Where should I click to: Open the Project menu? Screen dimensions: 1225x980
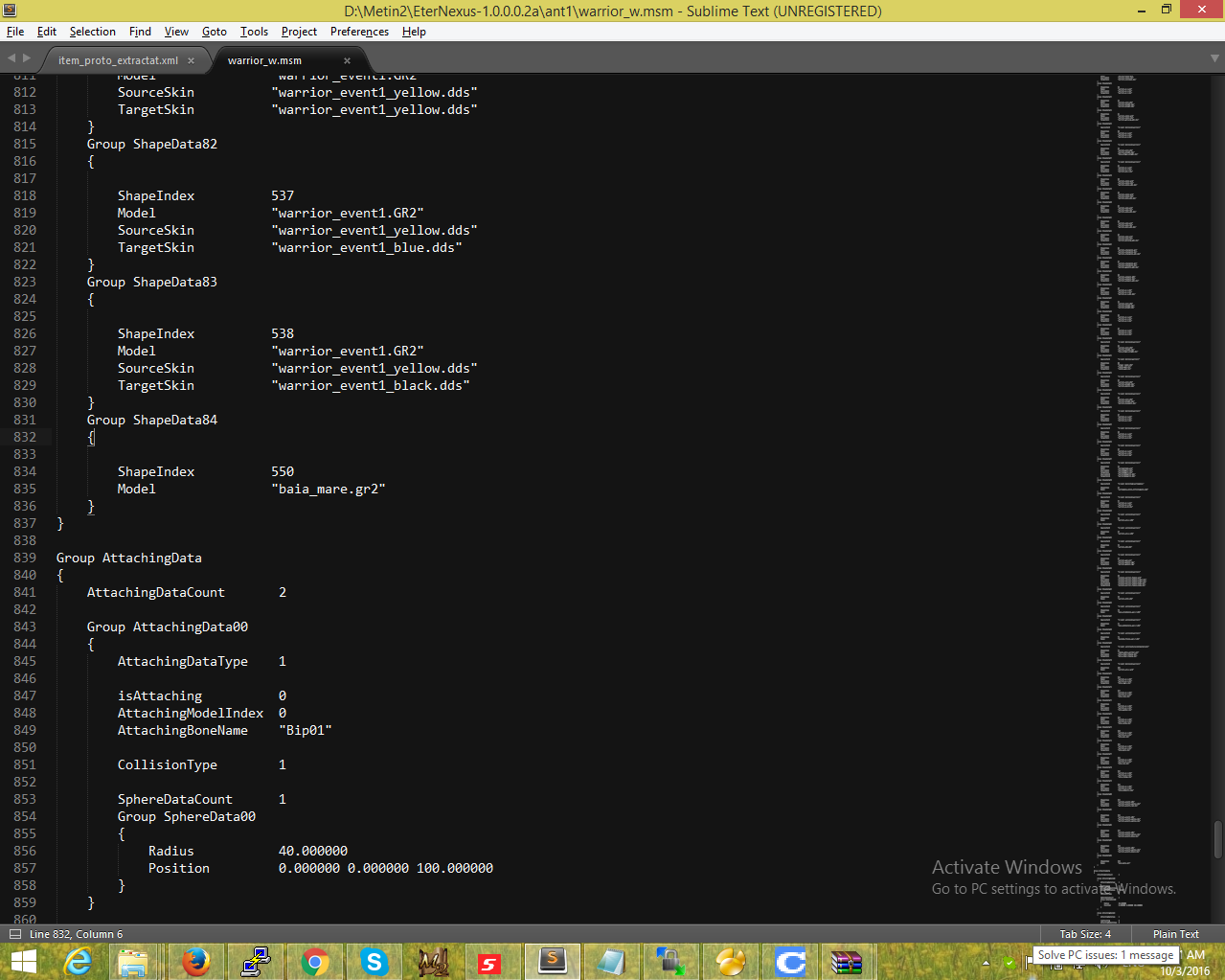(x=299, y=32)
